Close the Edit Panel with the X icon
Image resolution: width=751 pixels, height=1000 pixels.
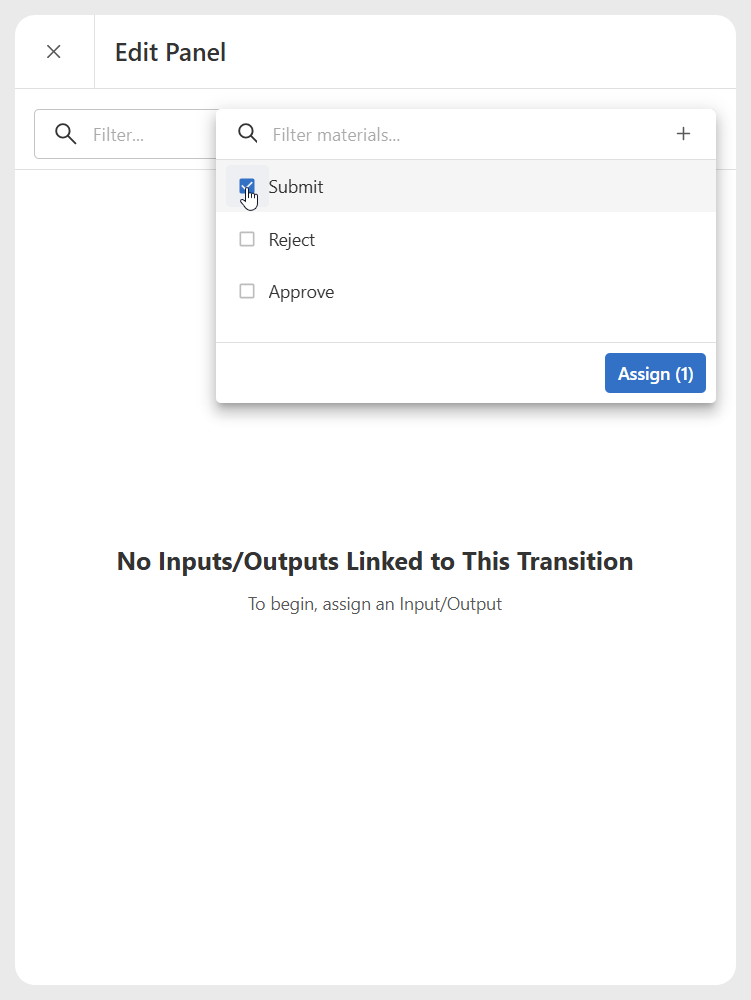pyautogui.click(x=54, y=52)
